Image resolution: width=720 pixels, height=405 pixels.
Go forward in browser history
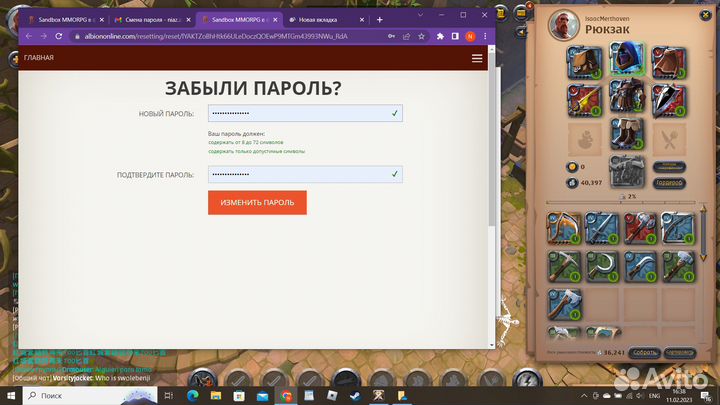[44, 36]
